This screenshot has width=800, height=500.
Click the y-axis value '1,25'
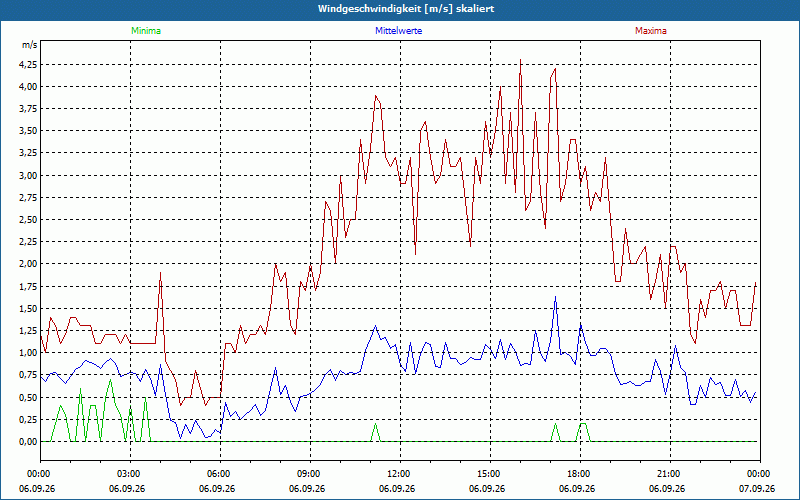click(28, 331)
